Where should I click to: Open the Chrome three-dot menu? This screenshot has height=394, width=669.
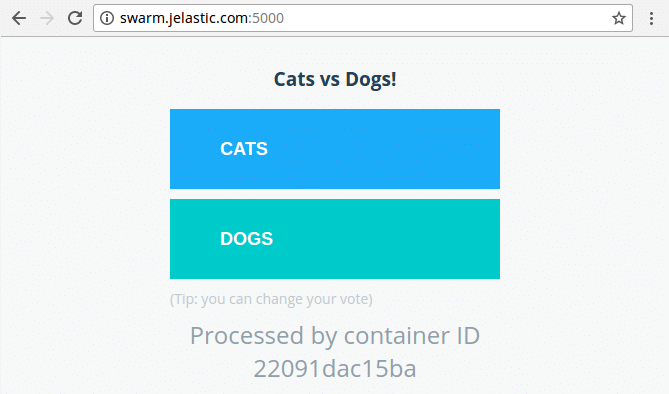click(651, 18)
